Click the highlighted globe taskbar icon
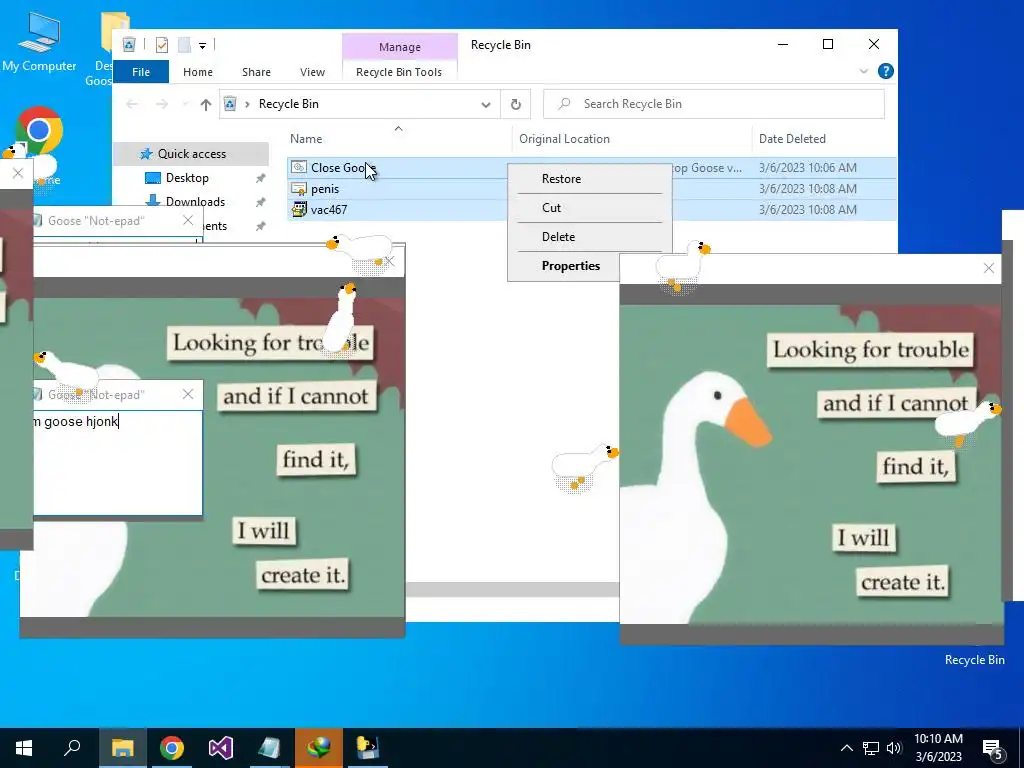The width and height of the screenshot is (1024, 768). point(319,748)
